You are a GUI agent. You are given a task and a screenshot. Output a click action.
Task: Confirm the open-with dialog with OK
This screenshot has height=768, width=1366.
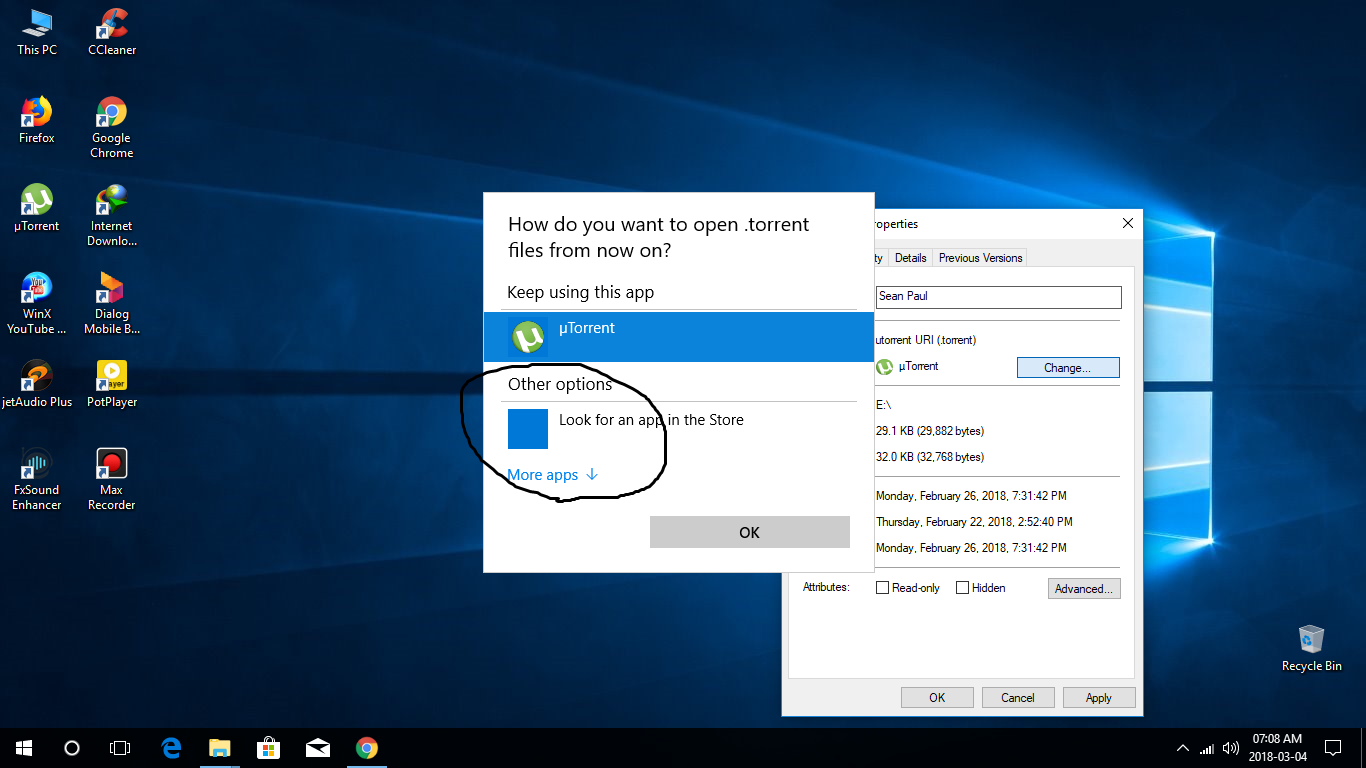[x=750, y=532]
